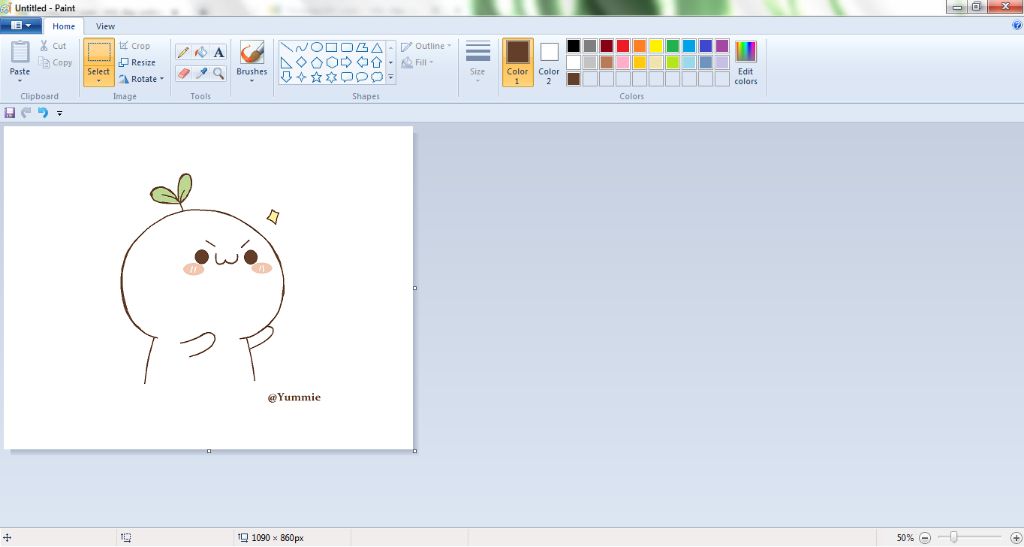
Task: Click the Crop button
Action: tap(135, 46)
